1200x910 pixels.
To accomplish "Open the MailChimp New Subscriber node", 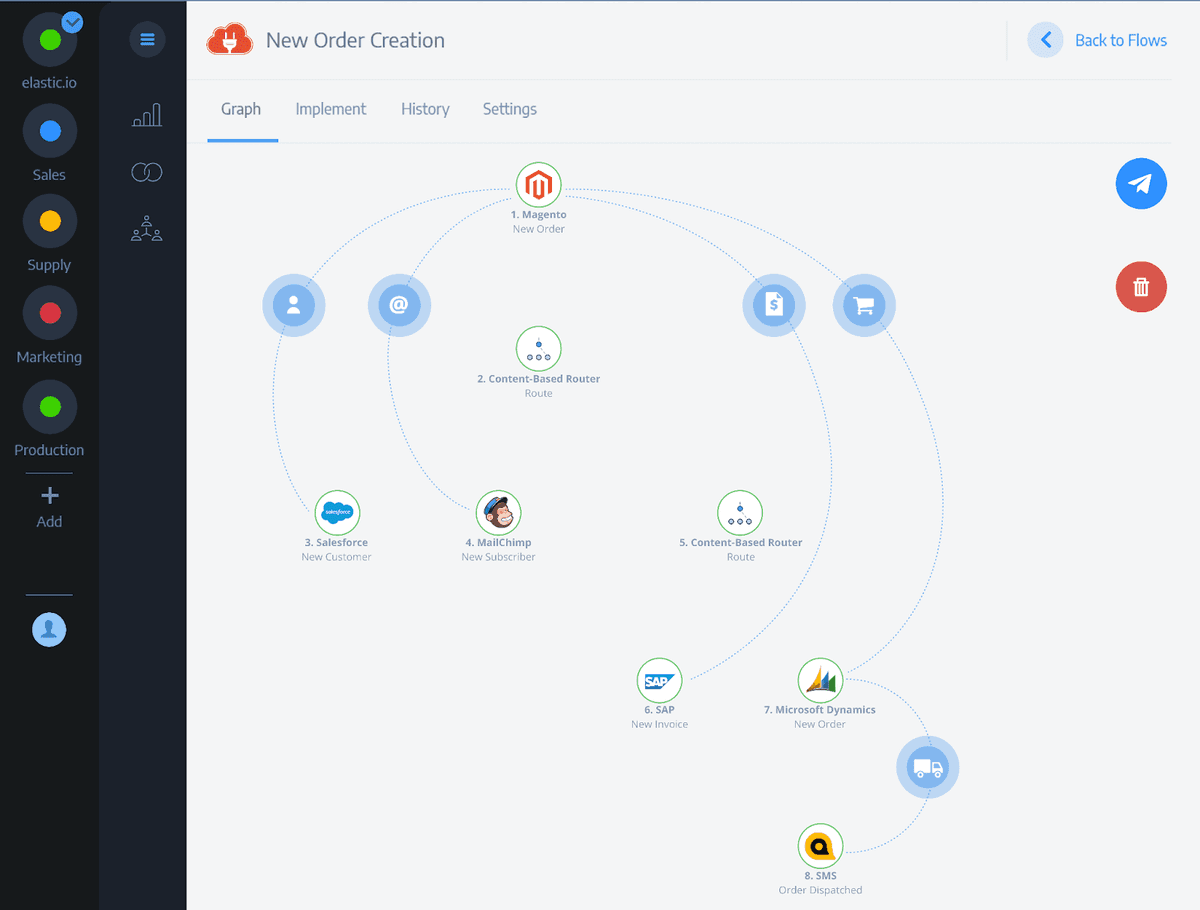I will click(x=498, y=513).
